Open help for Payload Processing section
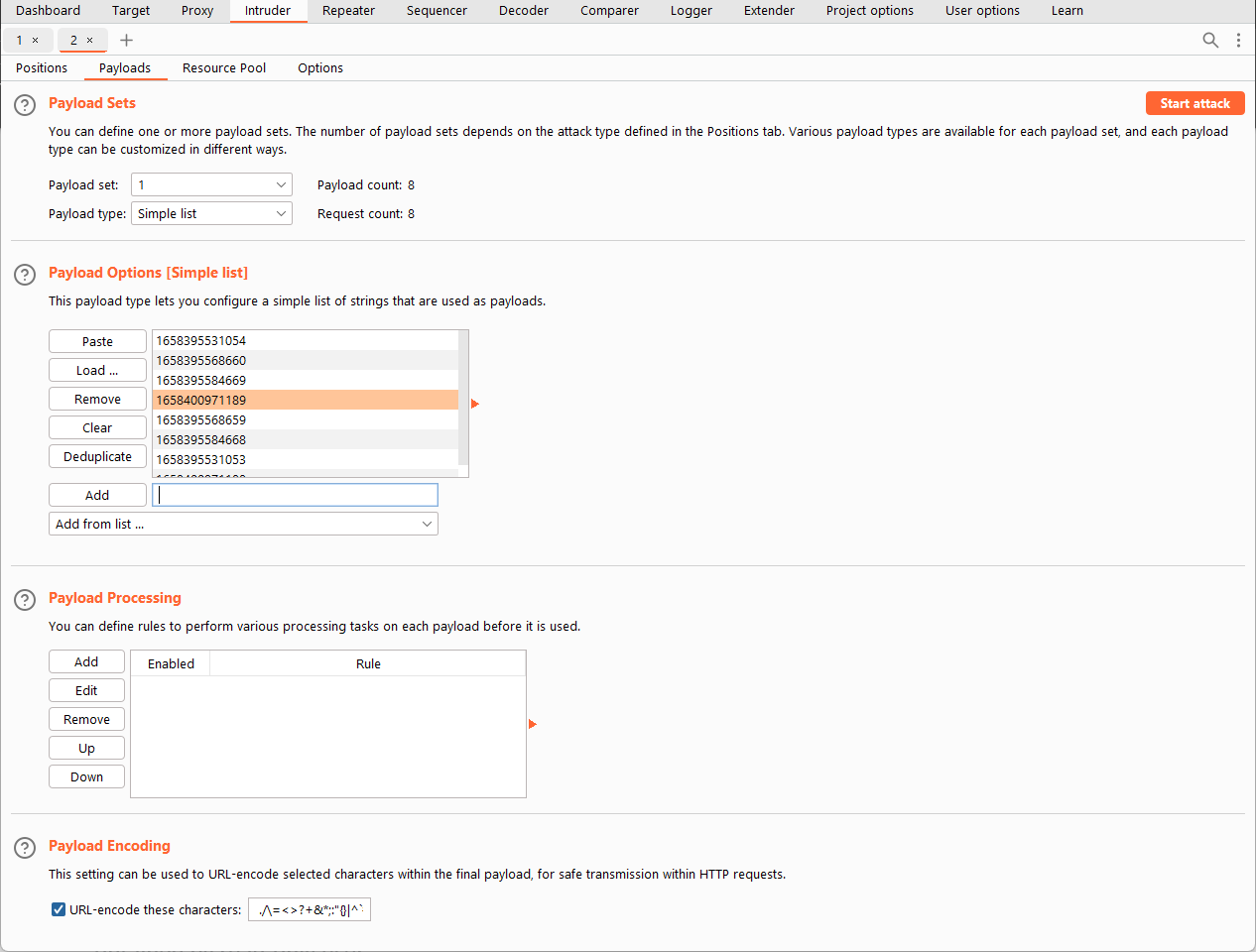Screen dimensions: 1256x952 25,600
